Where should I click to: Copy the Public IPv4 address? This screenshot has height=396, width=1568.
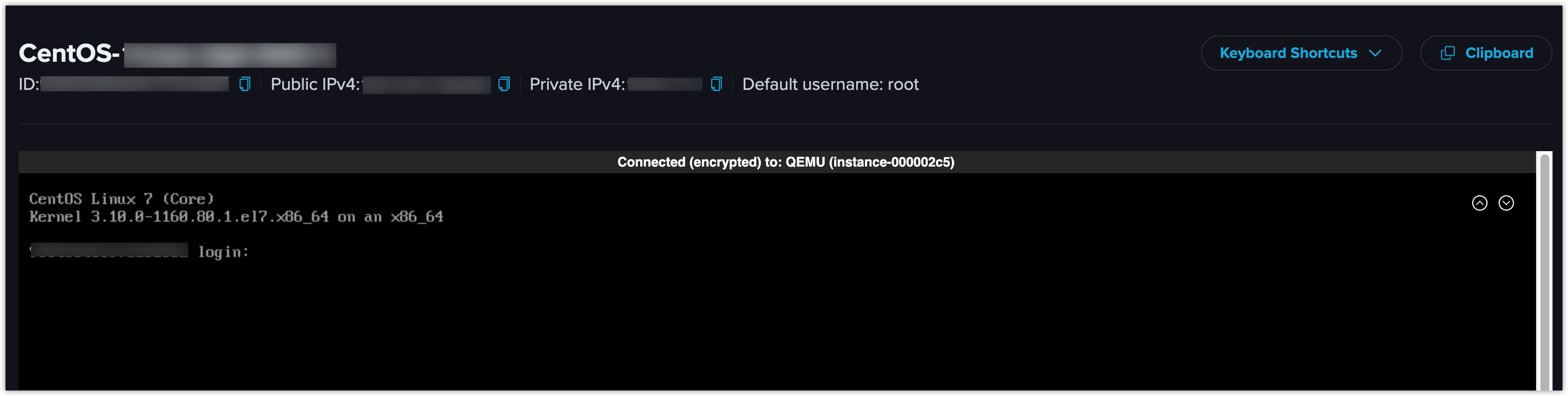[x=504, y=84]
